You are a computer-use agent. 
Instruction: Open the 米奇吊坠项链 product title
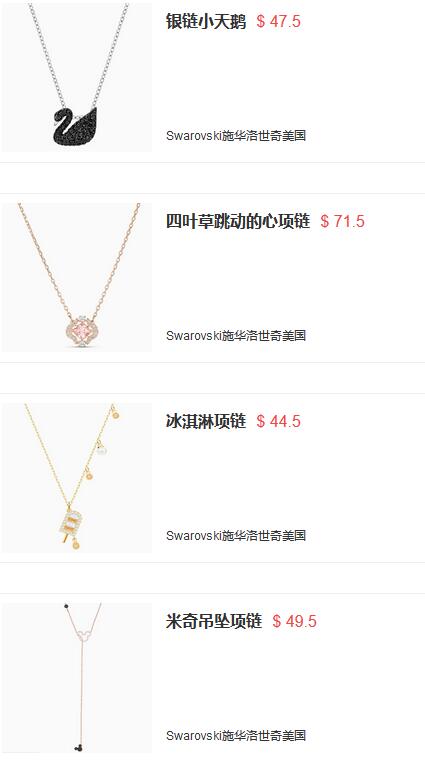[214, 621]
